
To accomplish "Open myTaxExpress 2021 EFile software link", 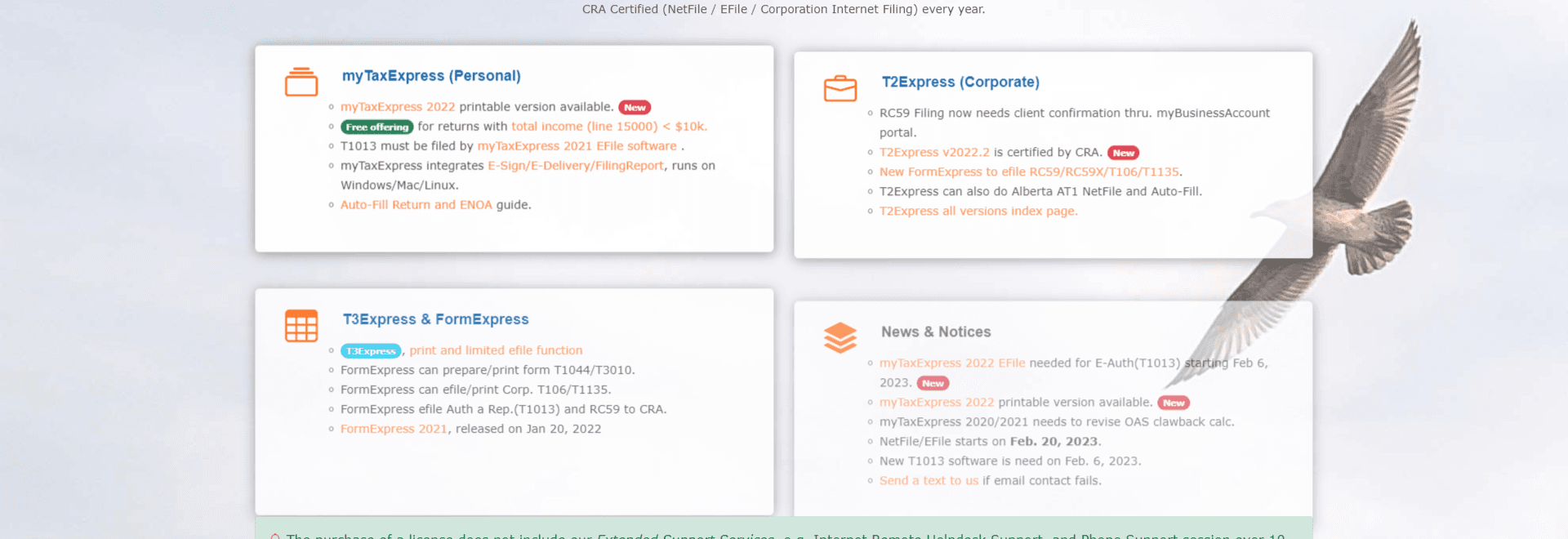I will 577,146.
